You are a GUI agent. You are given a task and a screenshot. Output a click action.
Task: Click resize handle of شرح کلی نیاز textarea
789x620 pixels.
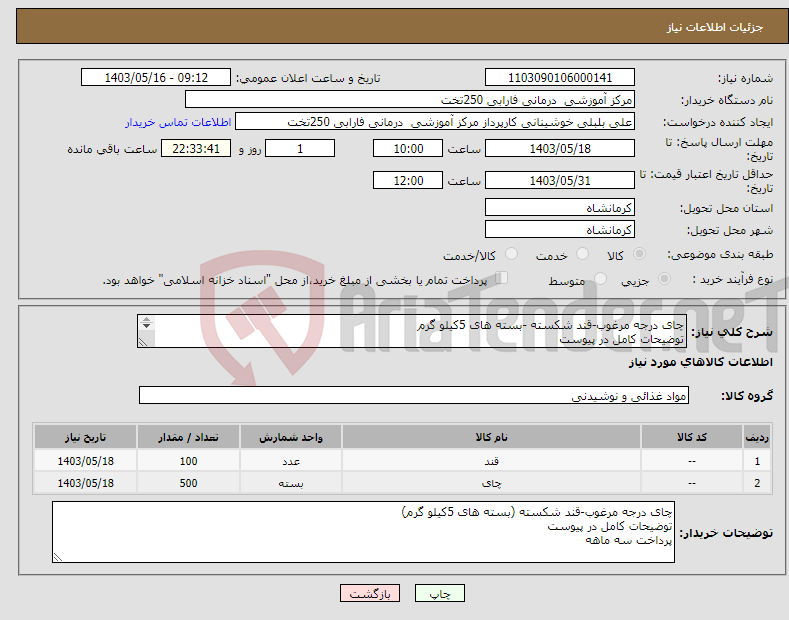click(143, 342)
